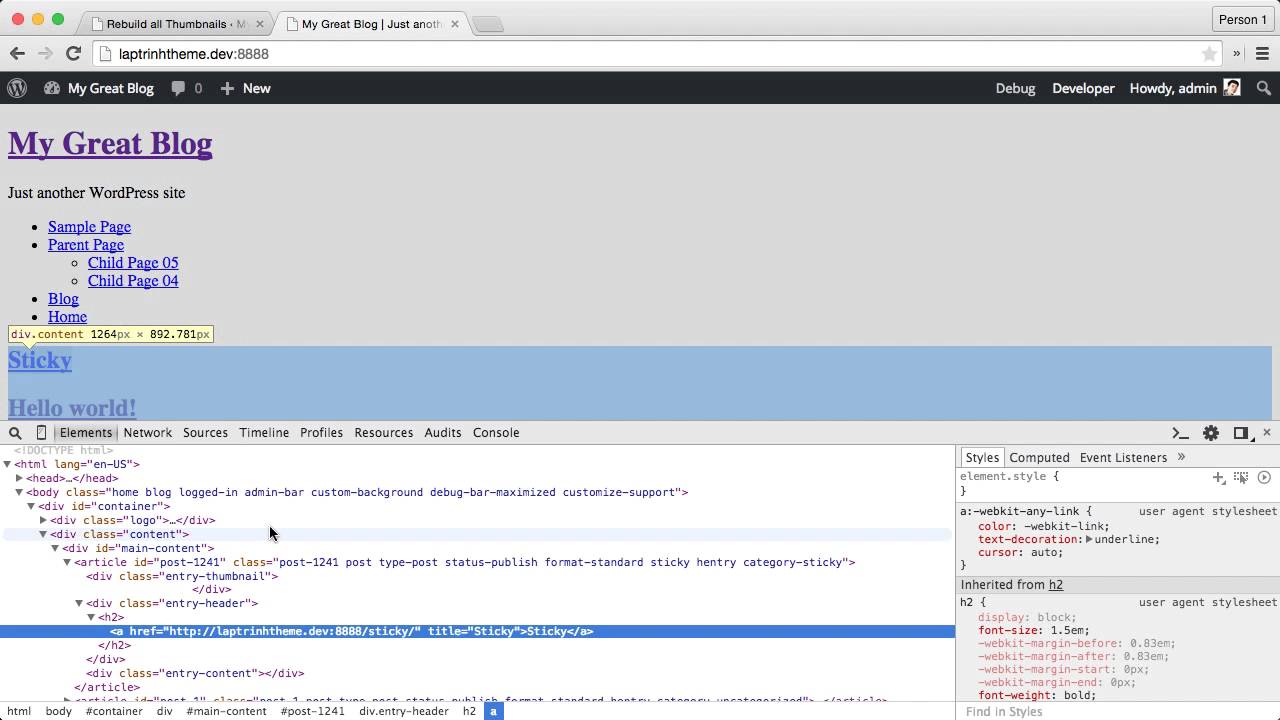Screen dimensions: 1280x720
Task: Expand the div class="logo" node
Action: click(x=43, y=520)
